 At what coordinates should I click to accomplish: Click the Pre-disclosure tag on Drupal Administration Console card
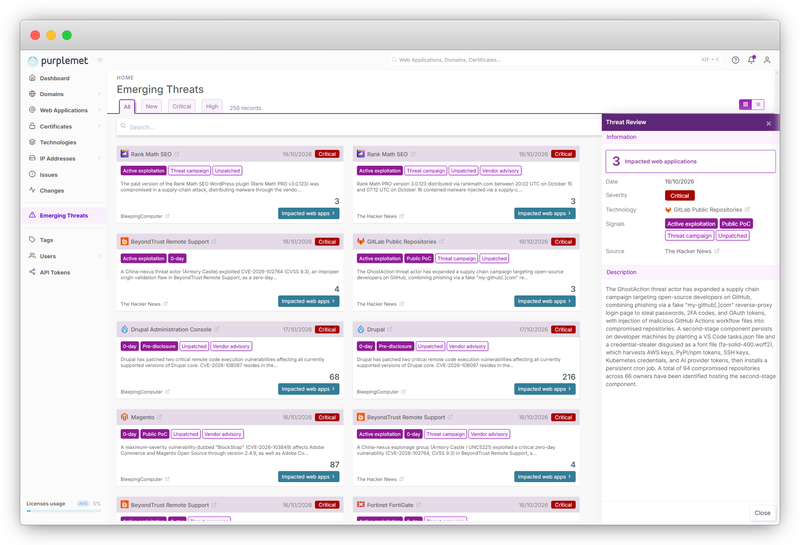coord(159,346)
